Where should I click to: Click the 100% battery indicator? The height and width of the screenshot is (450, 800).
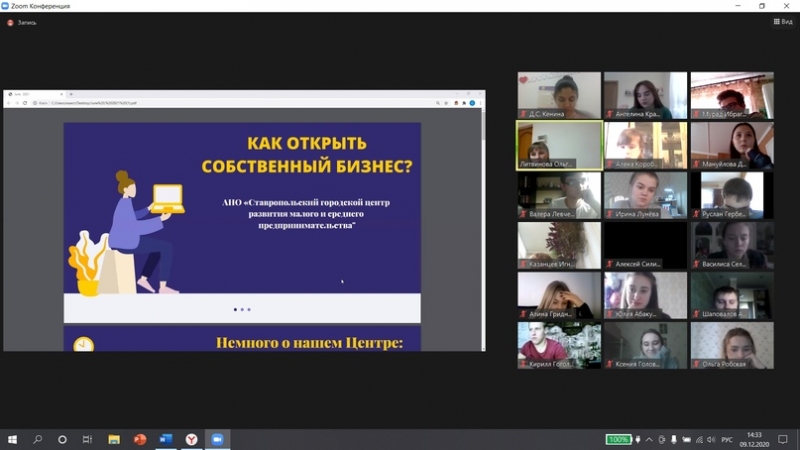pos(618,439)
